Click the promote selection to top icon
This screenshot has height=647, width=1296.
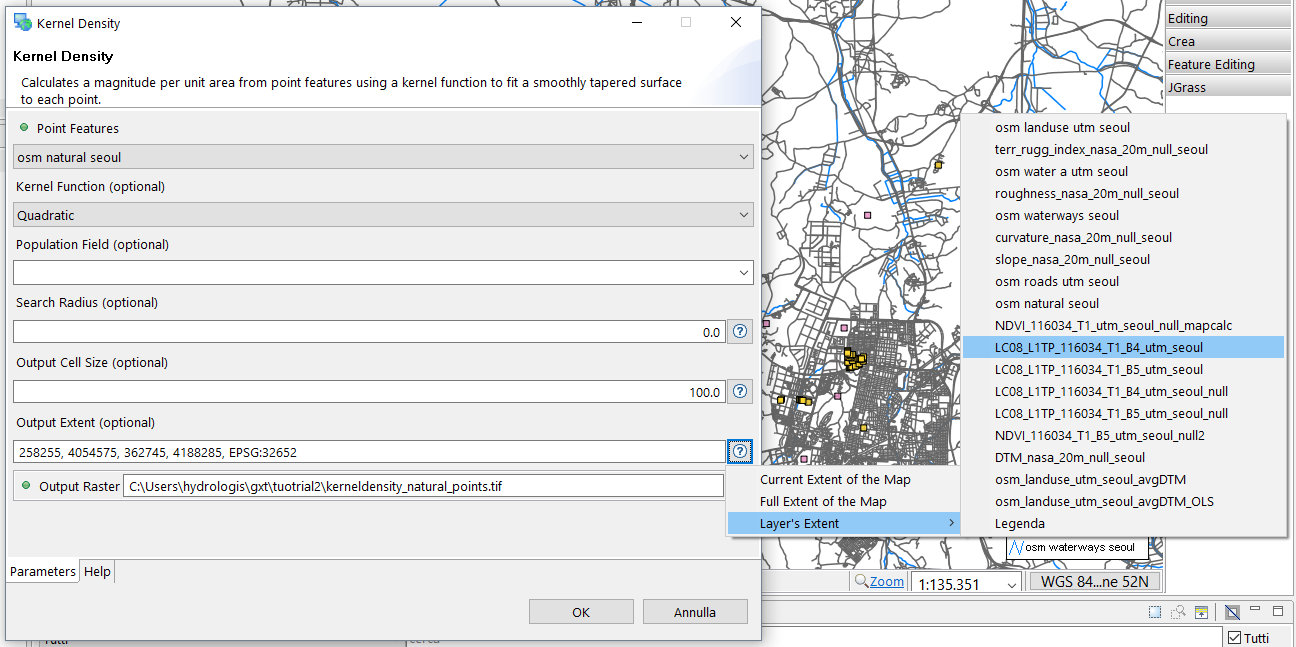coord(1202,613)
